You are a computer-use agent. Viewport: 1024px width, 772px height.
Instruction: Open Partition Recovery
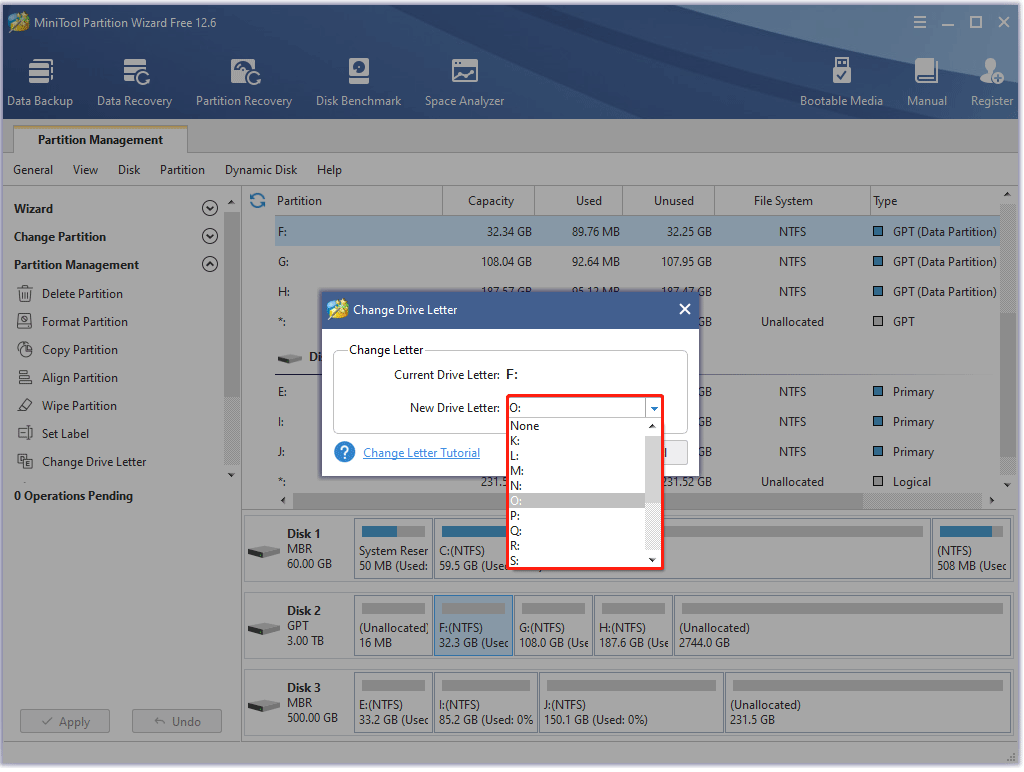(244, 80)
